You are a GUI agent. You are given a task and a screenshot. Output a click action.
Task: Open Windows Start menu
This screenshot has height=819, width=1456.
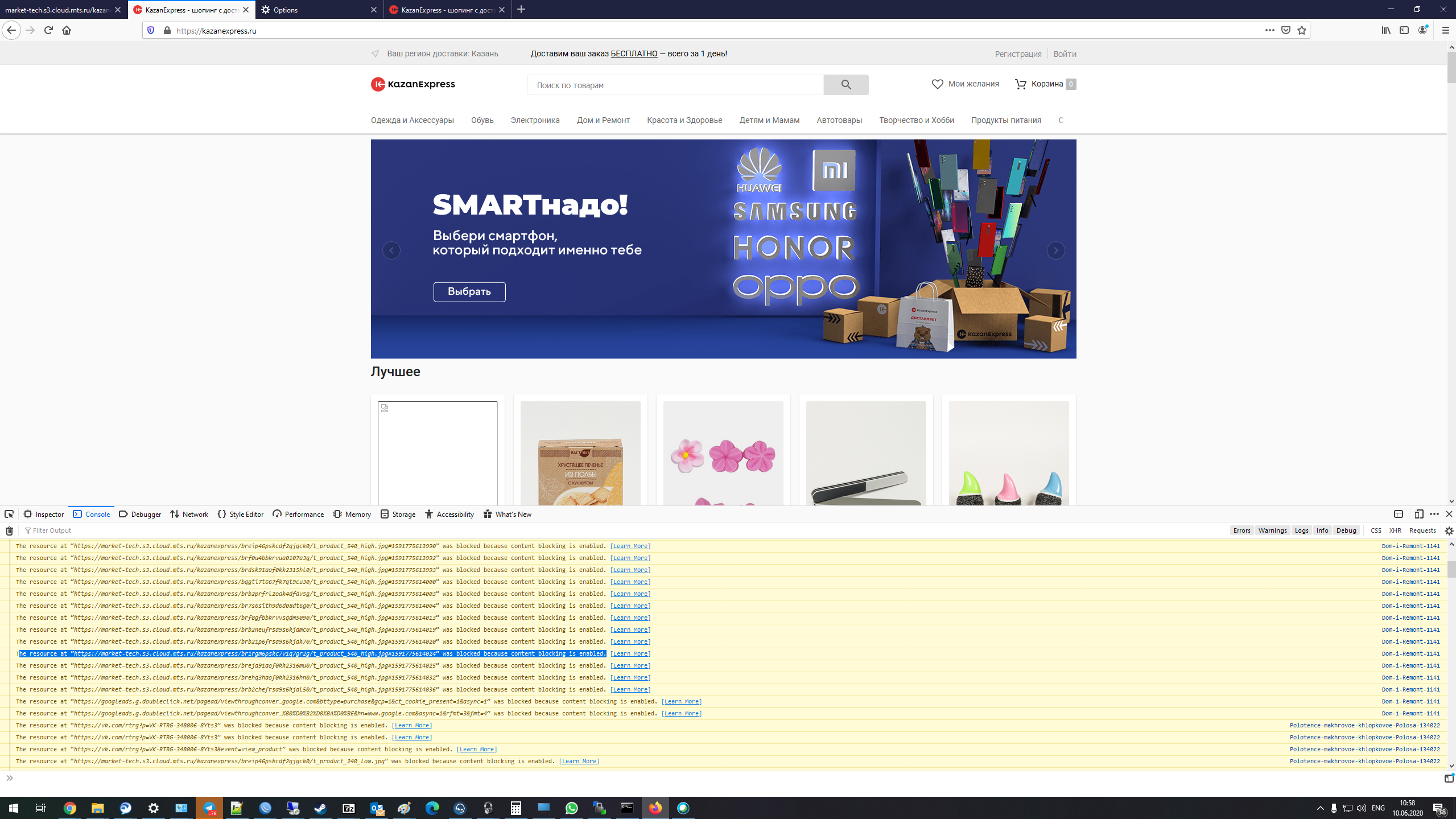click(14, 808)
